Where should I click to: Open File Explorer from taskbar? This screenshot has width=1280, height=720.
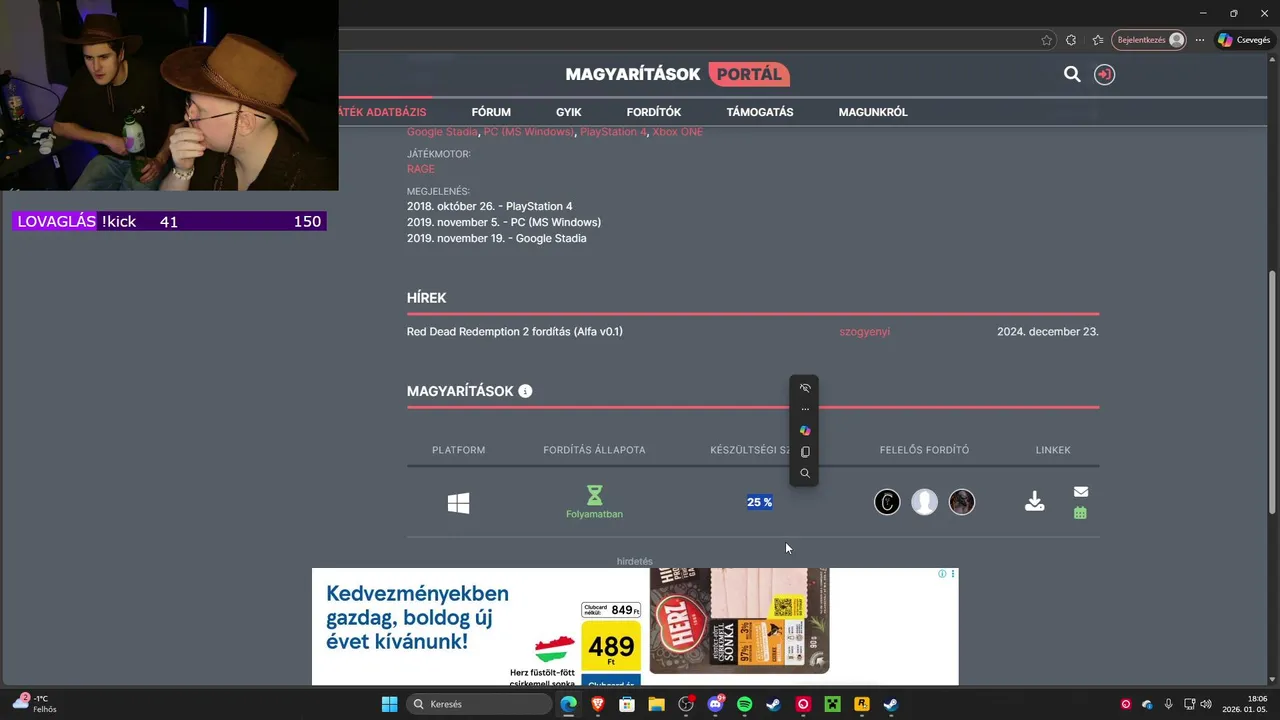pos(656,704)
